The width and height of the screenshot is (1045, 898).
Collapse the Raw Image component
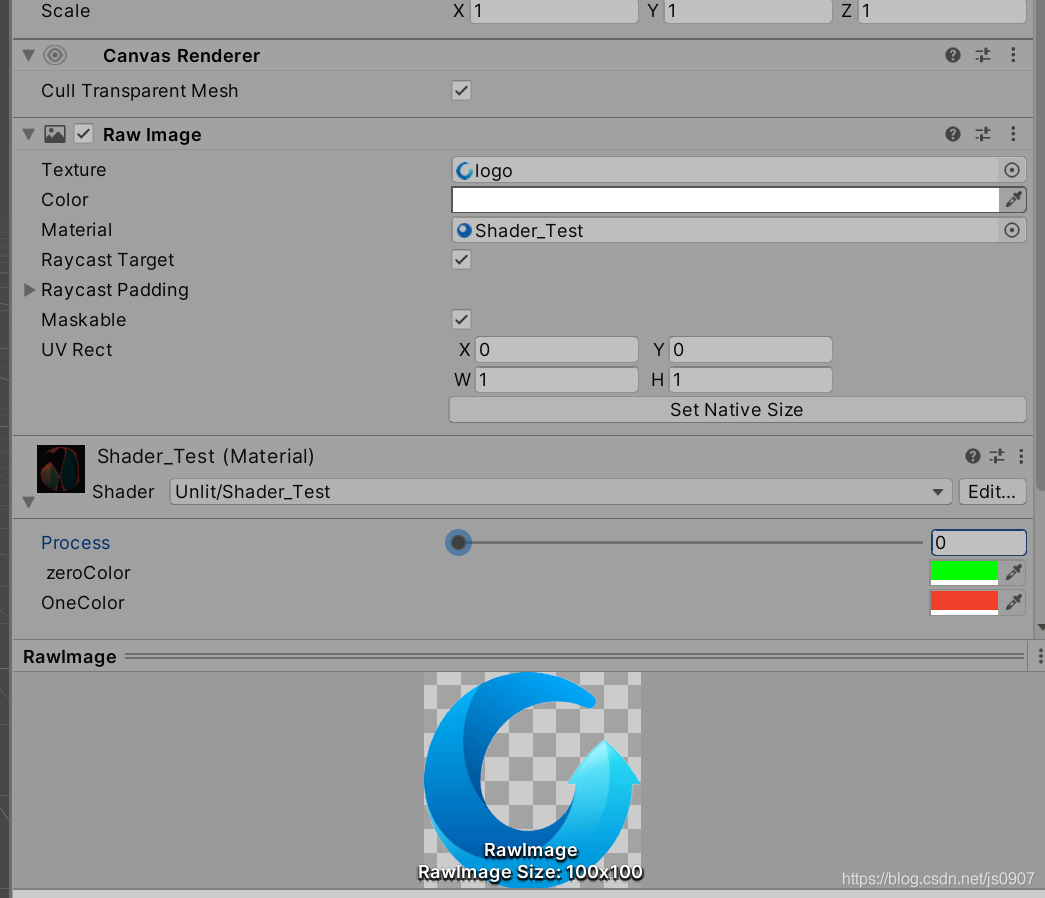pyautogui.click(x=28, y=134)
